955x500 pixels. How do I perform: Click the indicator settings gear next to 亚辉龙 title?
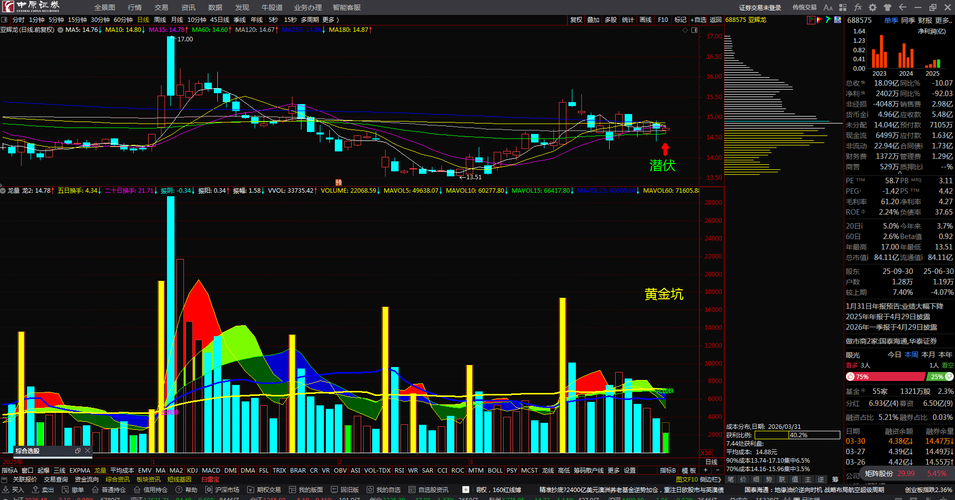60,29
